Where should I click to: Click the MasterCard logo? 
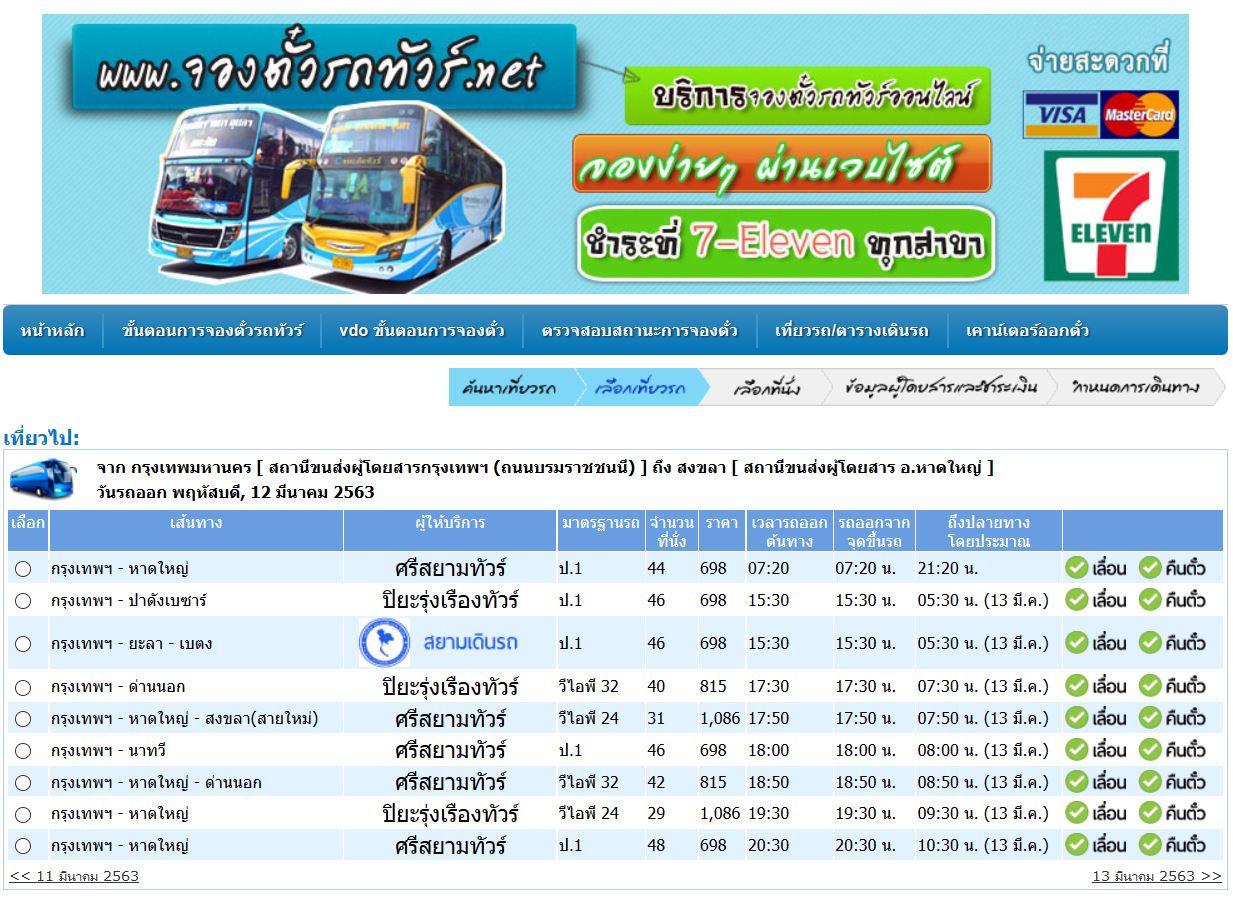coord(1139,115)
